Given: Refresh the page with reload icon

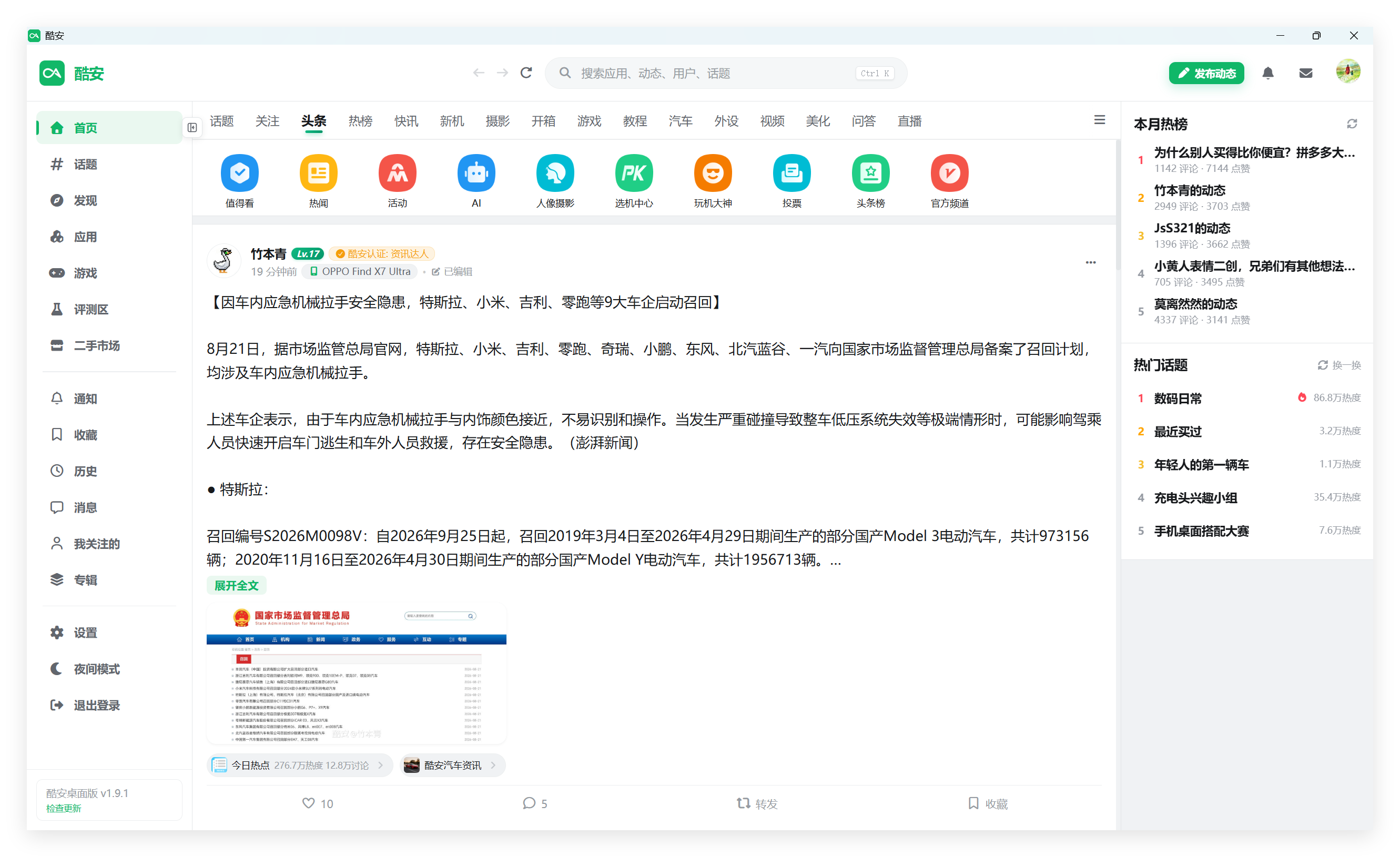Looking at the screenshot, I should coord(526,73).
